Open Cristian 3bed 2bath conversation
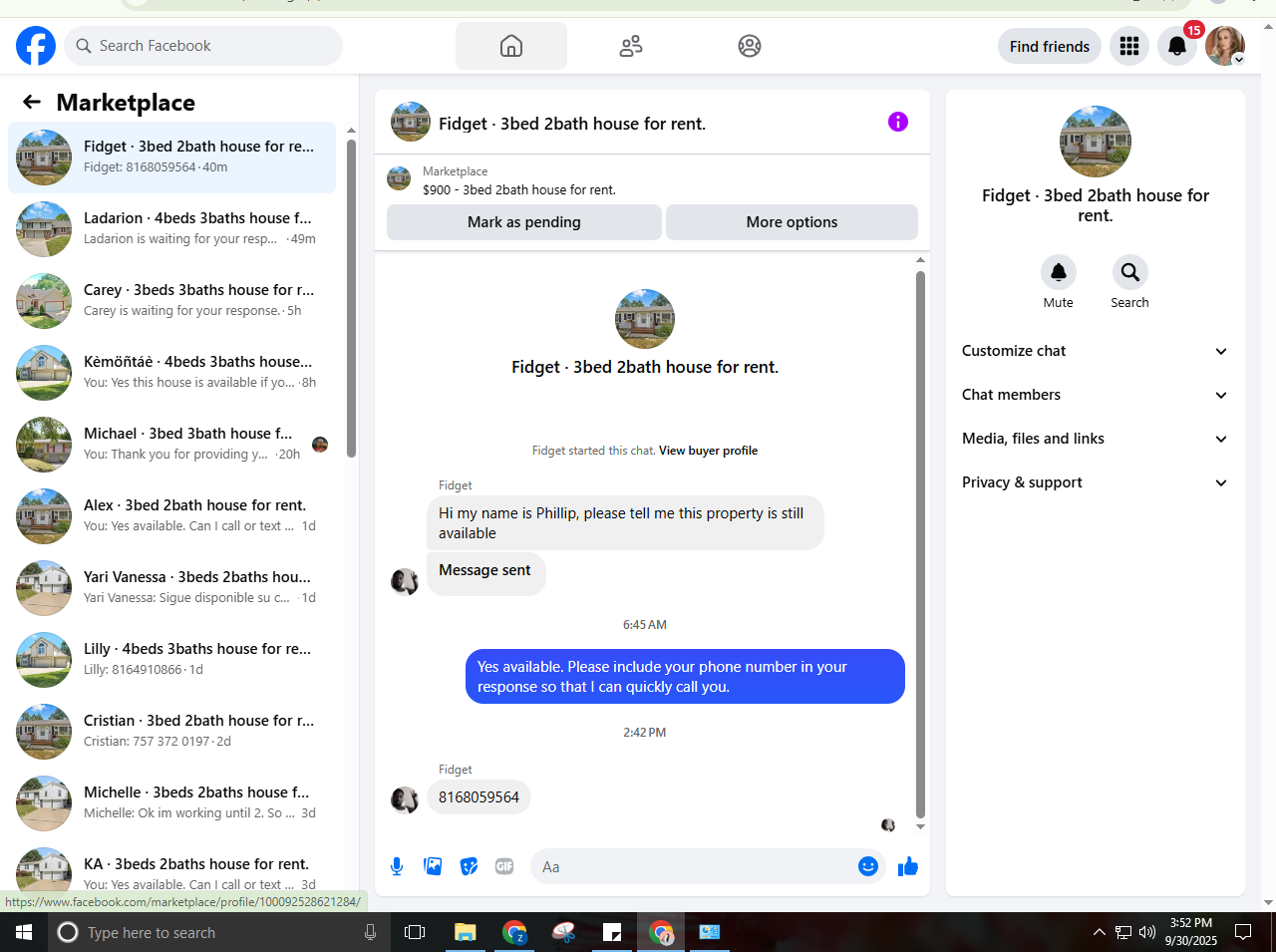 [x=171, y=732]
